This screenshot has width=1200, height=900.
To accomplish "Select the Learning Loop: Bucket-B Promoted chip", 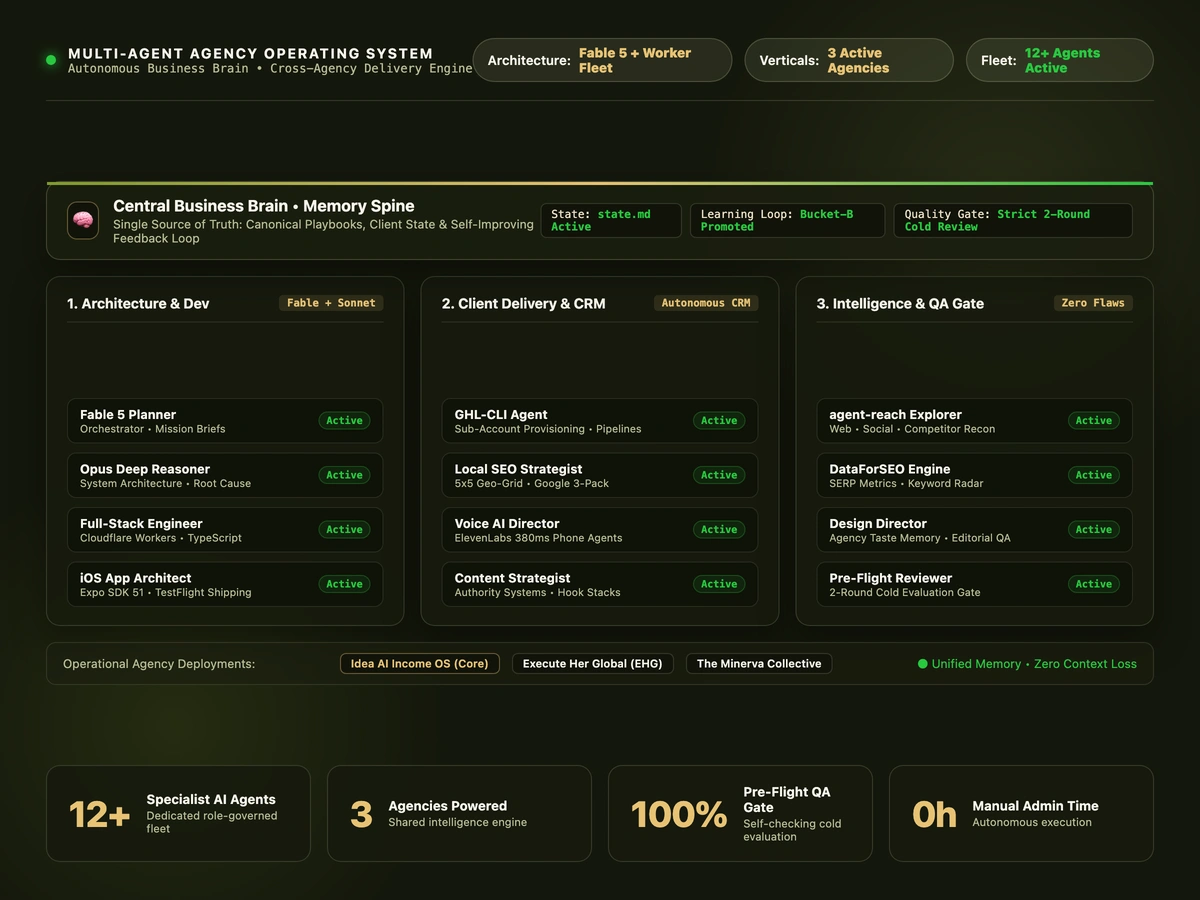I will [x=787, y=221].
